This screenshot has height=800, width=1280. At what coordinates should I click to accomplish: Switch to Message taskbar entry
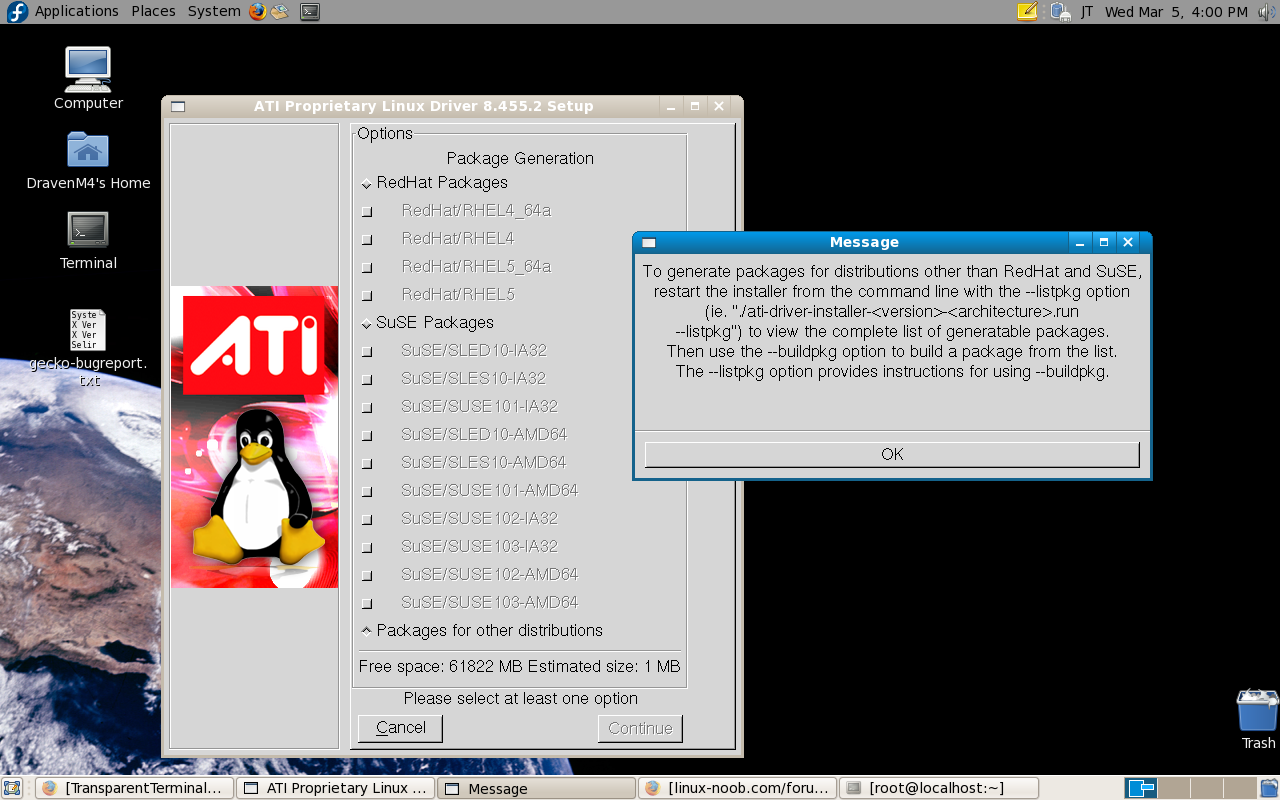537,788
